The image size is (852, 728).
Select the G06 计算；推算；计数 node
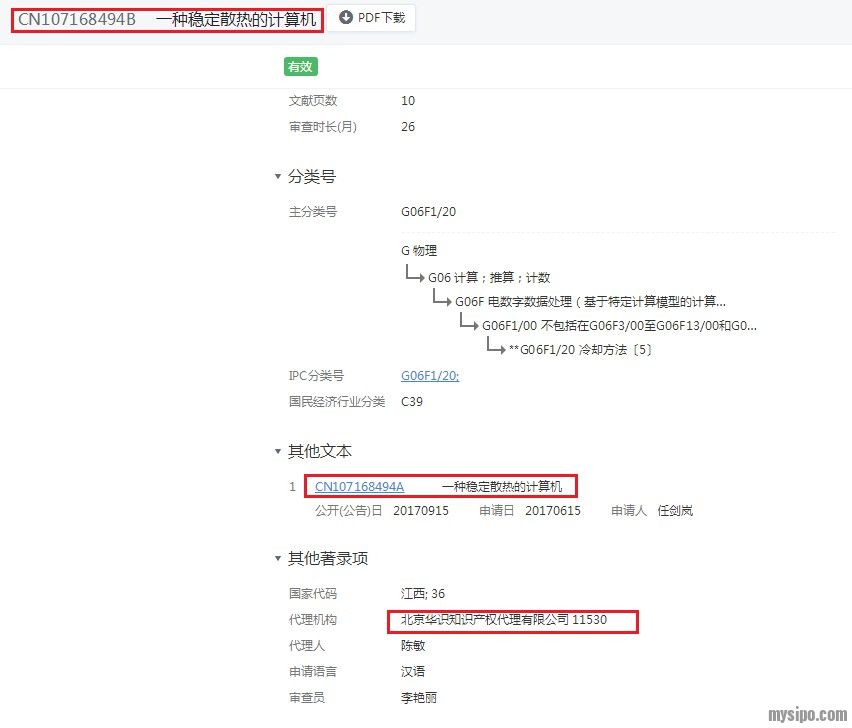click(x=488, y=277)
